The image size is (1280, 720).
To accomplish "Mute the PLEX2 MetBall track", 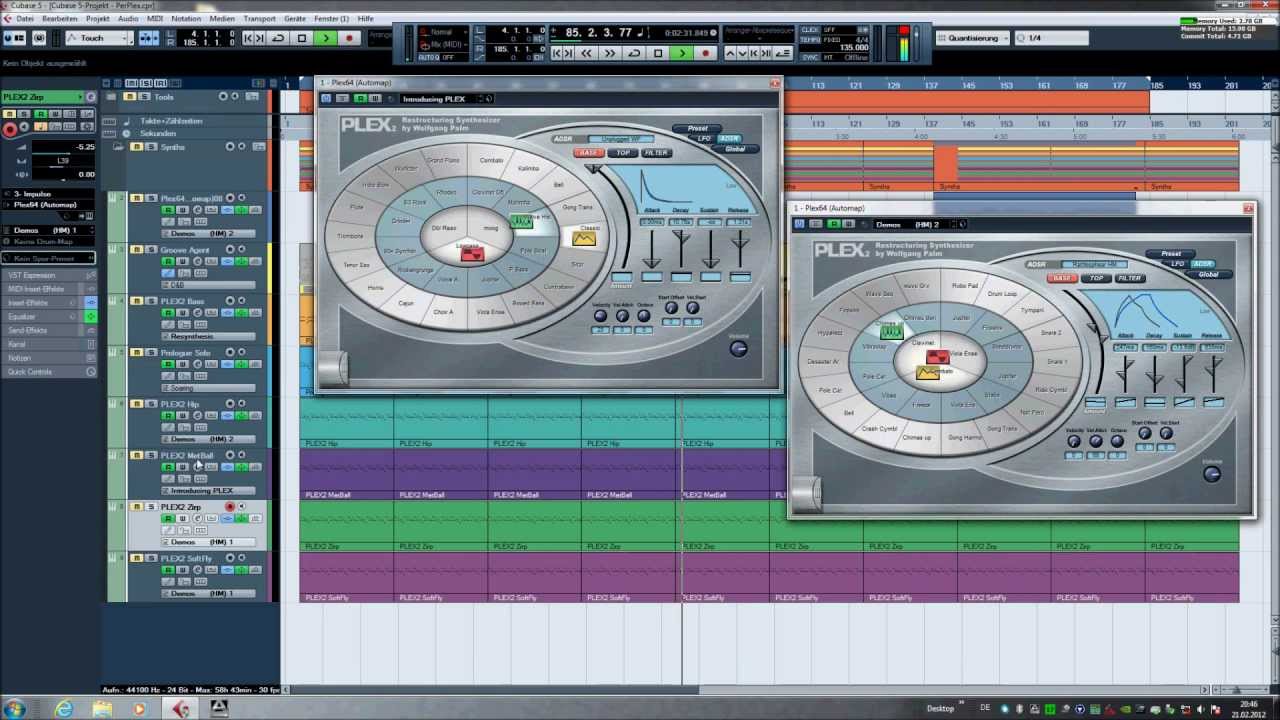I will click(137, 456).
